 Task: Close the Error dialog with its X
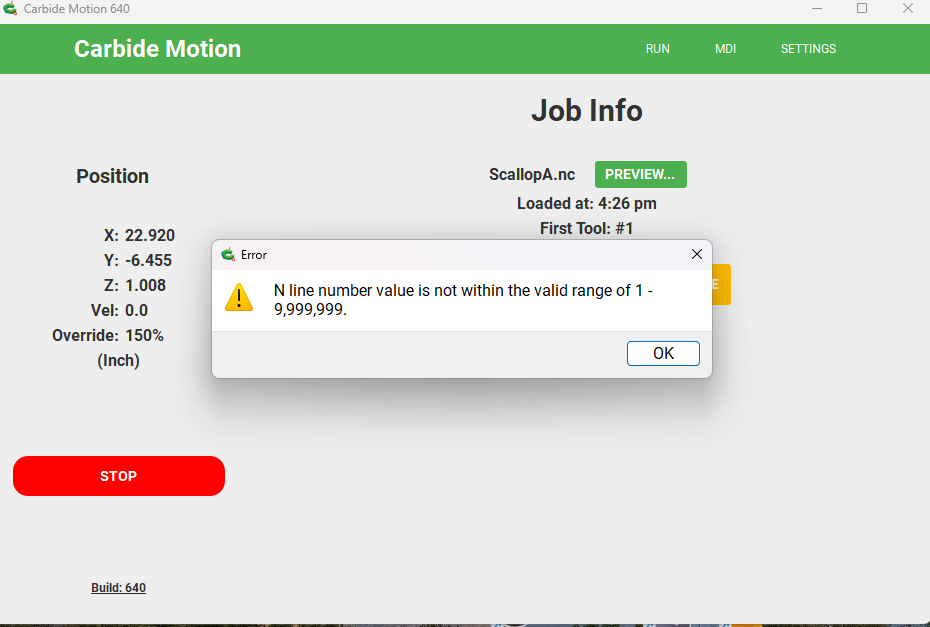pos(697,254)
